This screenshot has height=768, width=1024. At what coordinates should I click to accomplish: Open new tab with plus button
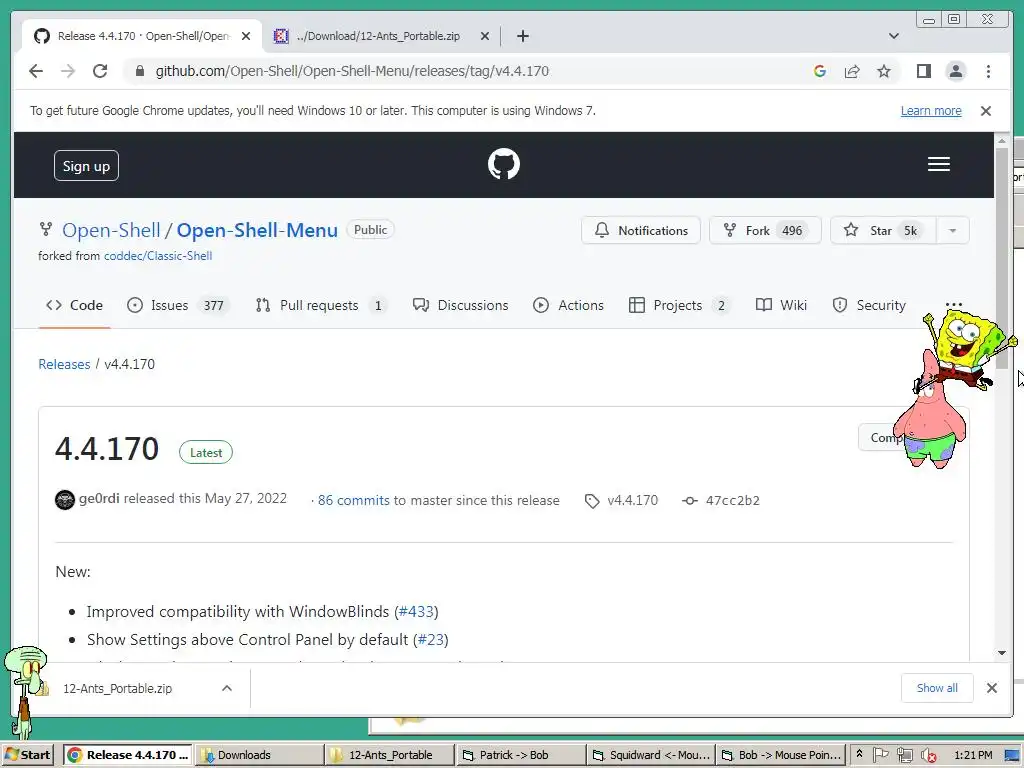(522, 36)
